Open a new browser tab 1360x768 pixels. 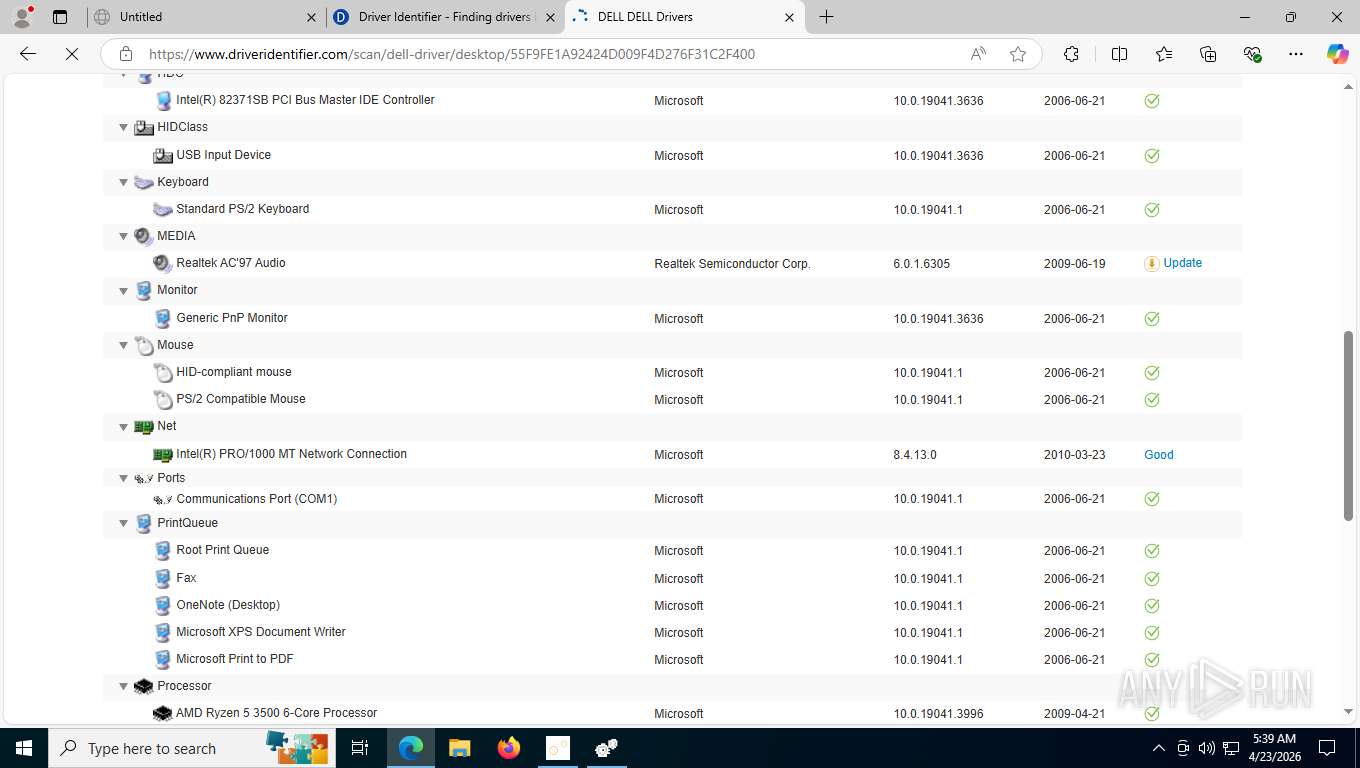[x=826, y=17]
